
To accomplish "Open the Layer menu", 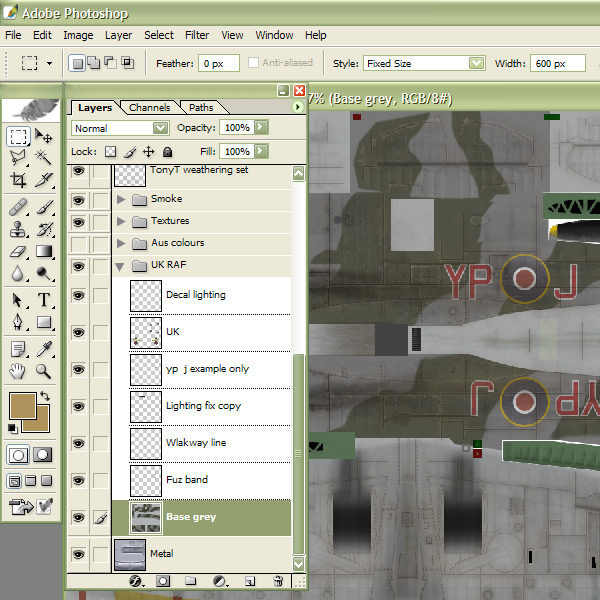I will pos(119,35).
